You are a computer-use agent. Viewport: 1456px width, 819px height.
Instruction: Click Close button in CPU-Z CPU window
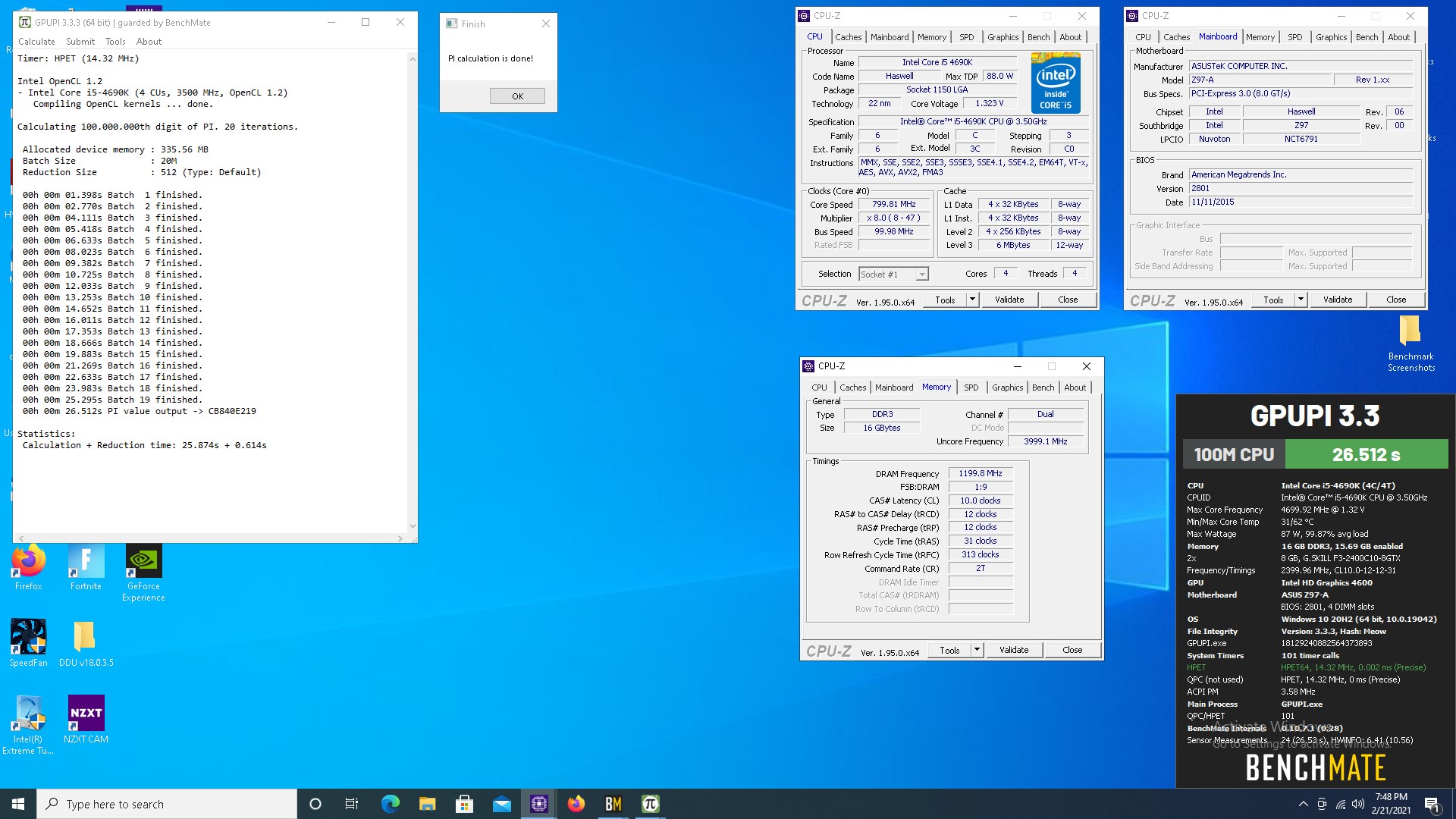(x=1068, y=300)
